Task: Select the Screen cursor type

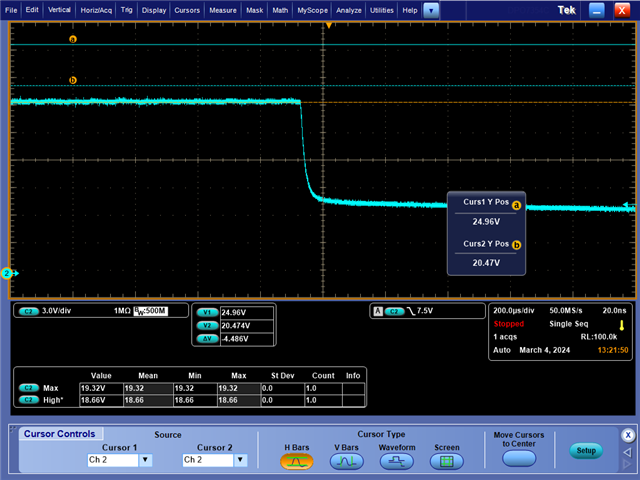Action: (x=447, y=462)
